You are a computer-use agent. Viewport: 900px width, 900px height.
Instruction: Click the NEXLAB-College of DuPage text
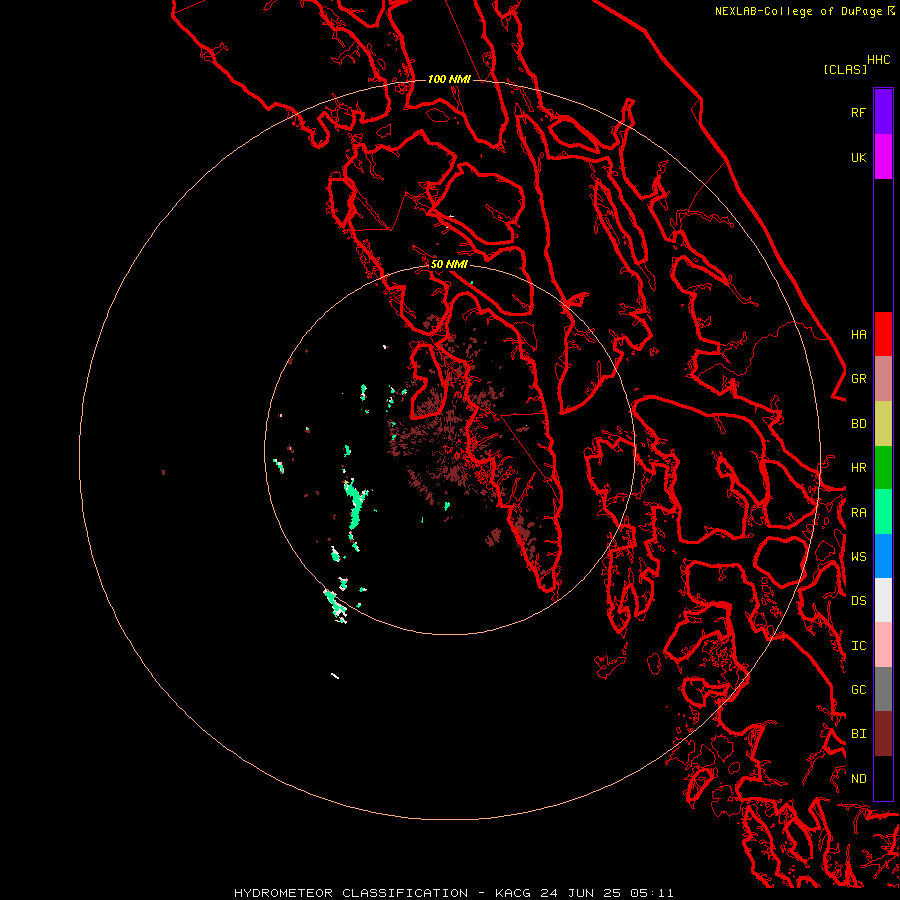[x=800, y=11]
